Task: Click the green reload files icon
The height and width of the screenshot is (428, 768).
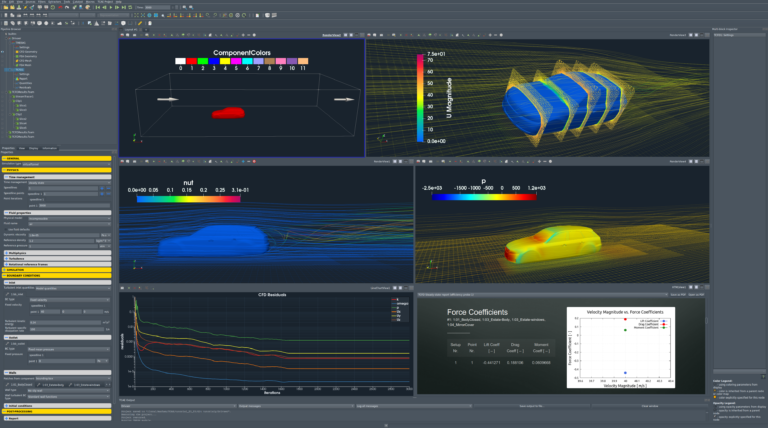Action: [x=53, y=7]
